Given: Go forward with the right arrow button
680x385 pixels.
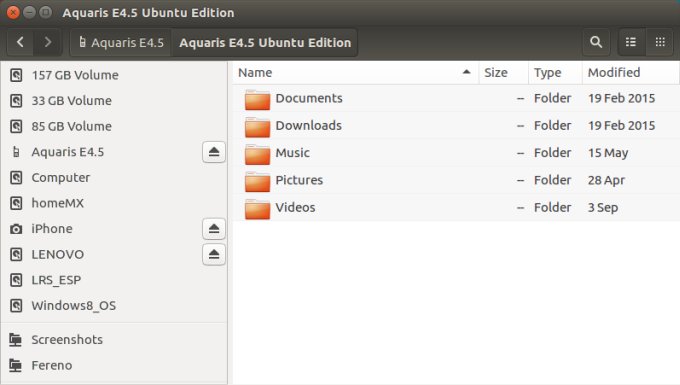Looking at the screenshot, I should click(x=48, y=42).
